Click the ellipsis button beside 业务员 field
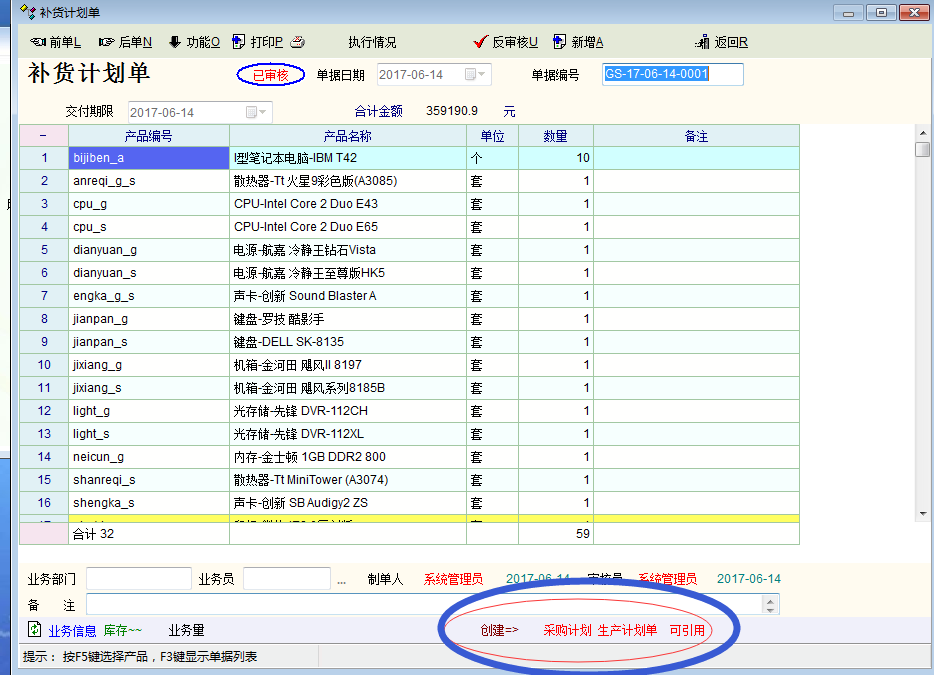Image resolution: width=934 pixels, height=675 pixels. pyautogui.click(x=341, y=579)
